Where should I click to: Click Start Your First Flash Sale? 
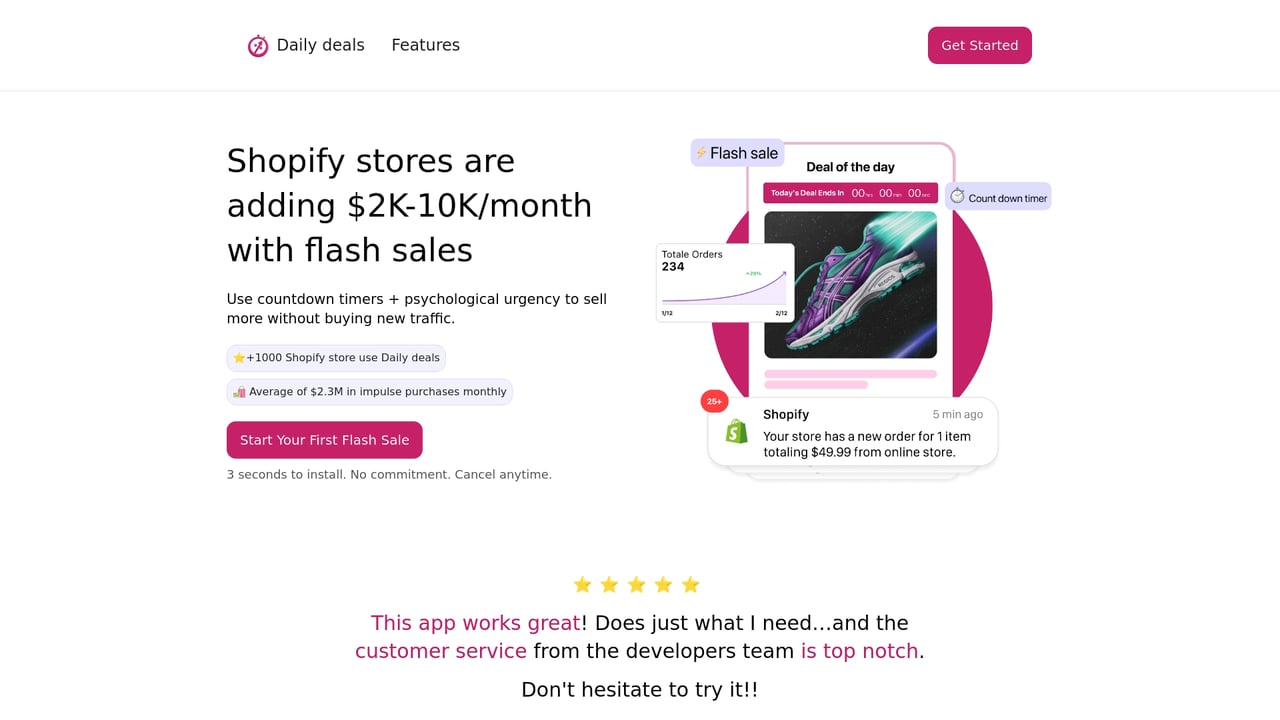[x=324, y=440]
